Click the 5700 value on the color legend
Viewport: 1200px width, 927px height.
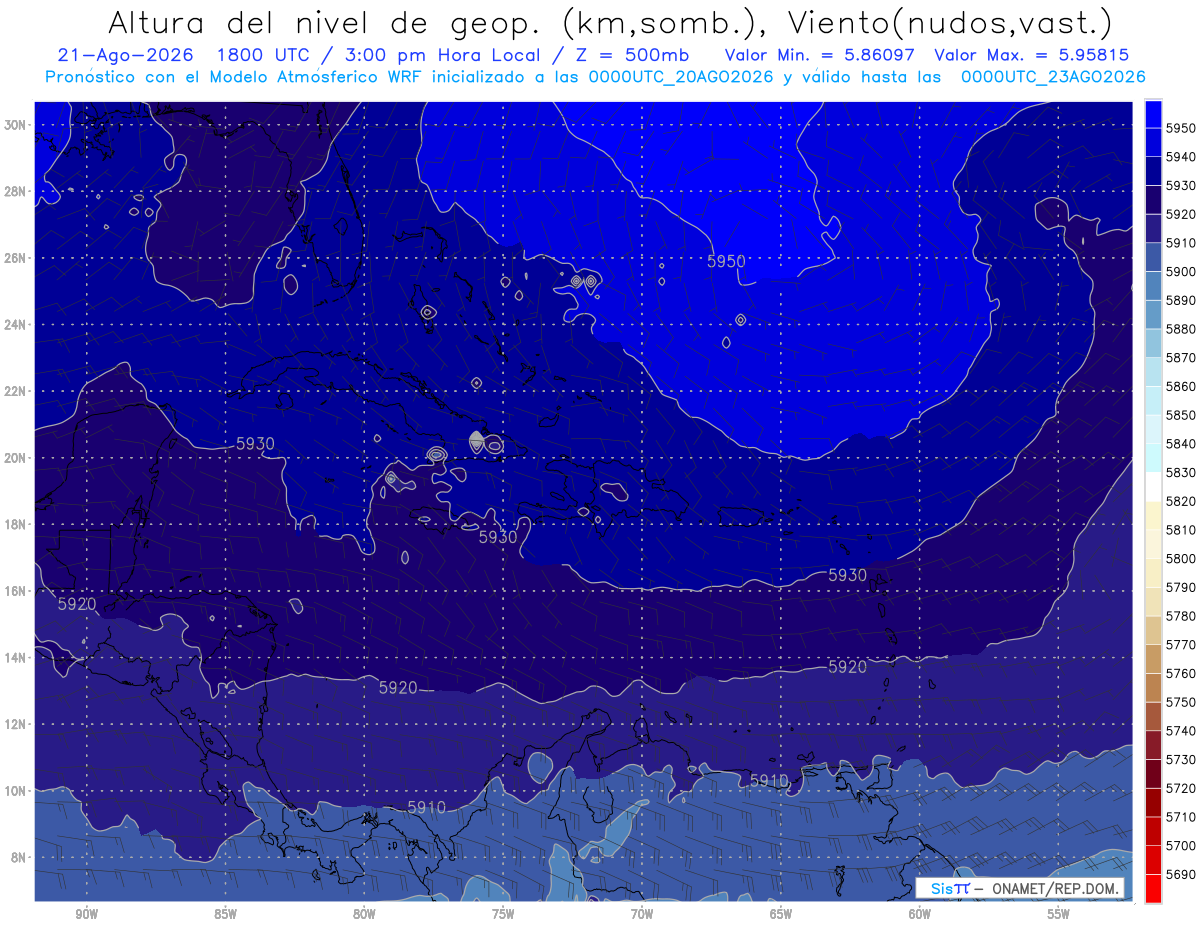click(x=1181, y=845)
